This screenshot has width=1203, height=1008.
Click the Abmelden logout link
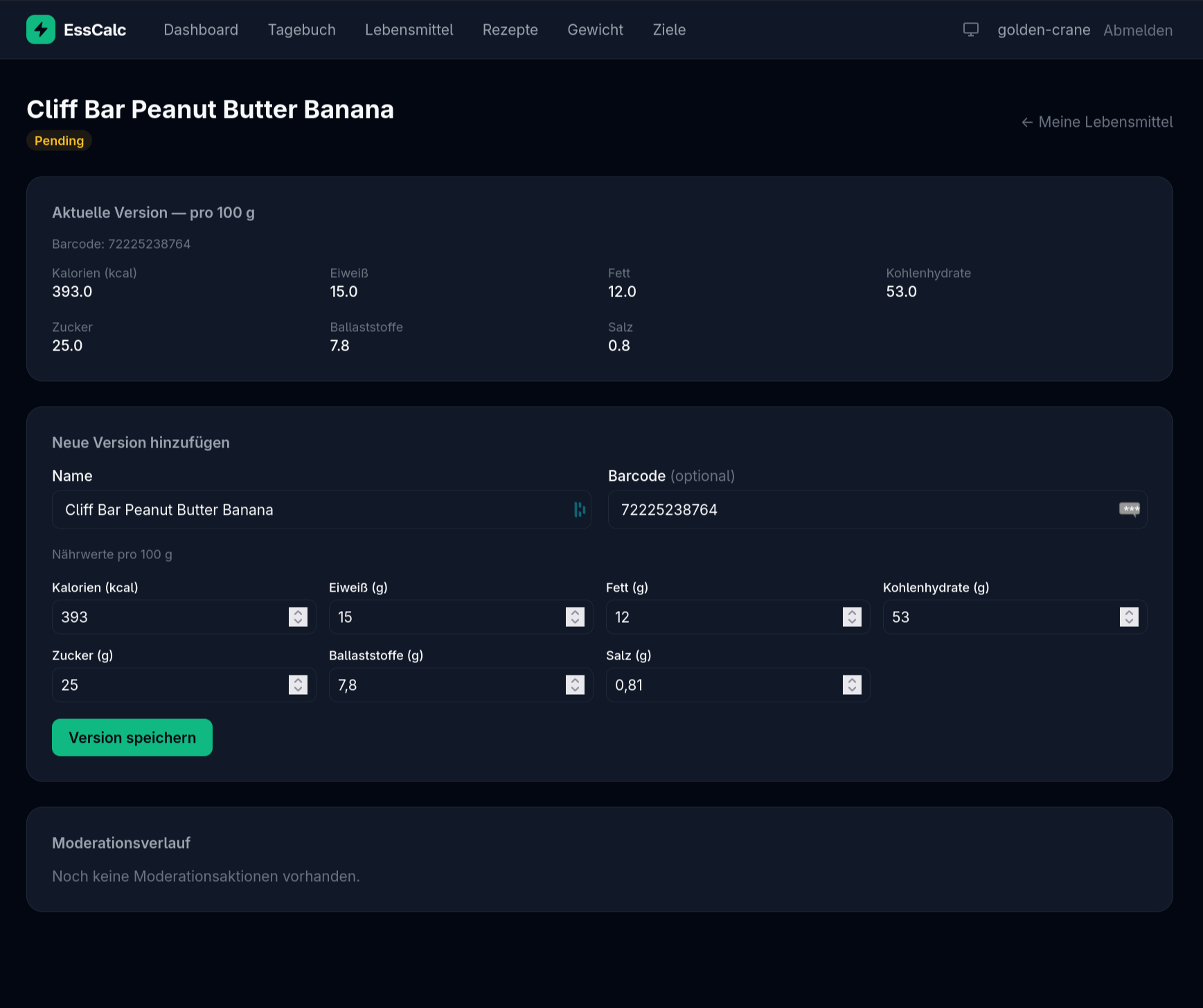(x=1138, y=30)
